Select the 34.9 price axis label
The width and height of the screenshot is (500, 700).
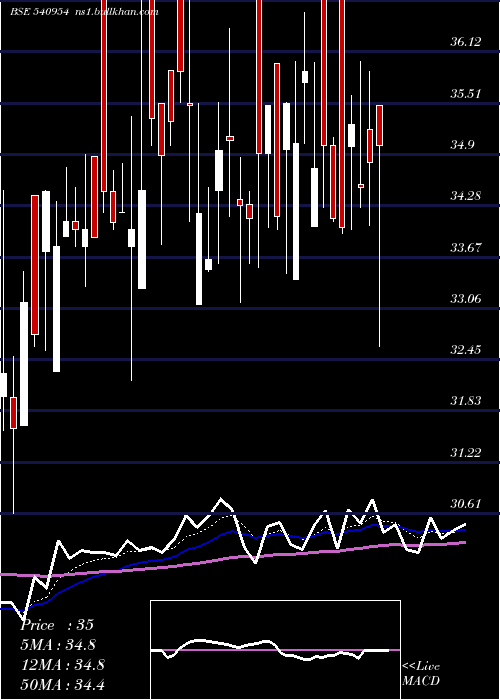pos(462,145)
